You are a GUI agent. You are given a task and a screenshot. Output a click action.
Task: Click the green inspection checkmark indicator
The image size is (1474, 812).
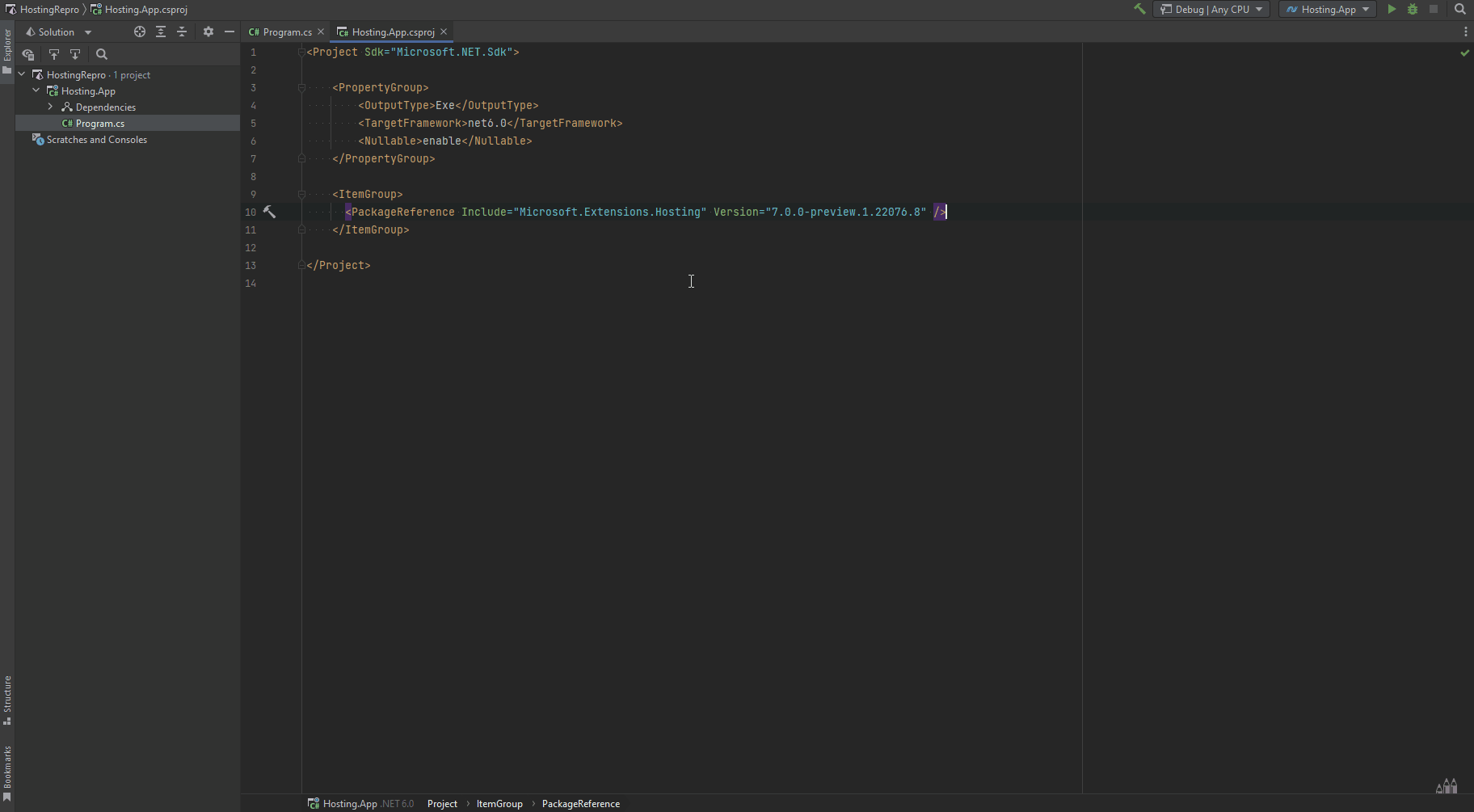(1464, 53)
